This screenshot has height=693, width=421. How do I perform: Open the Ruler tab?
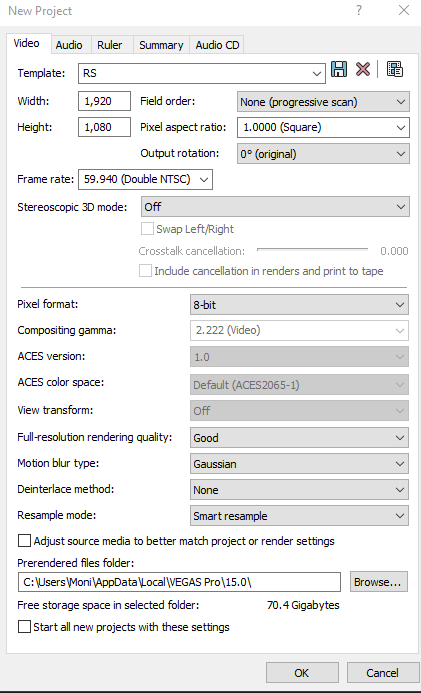110,45
